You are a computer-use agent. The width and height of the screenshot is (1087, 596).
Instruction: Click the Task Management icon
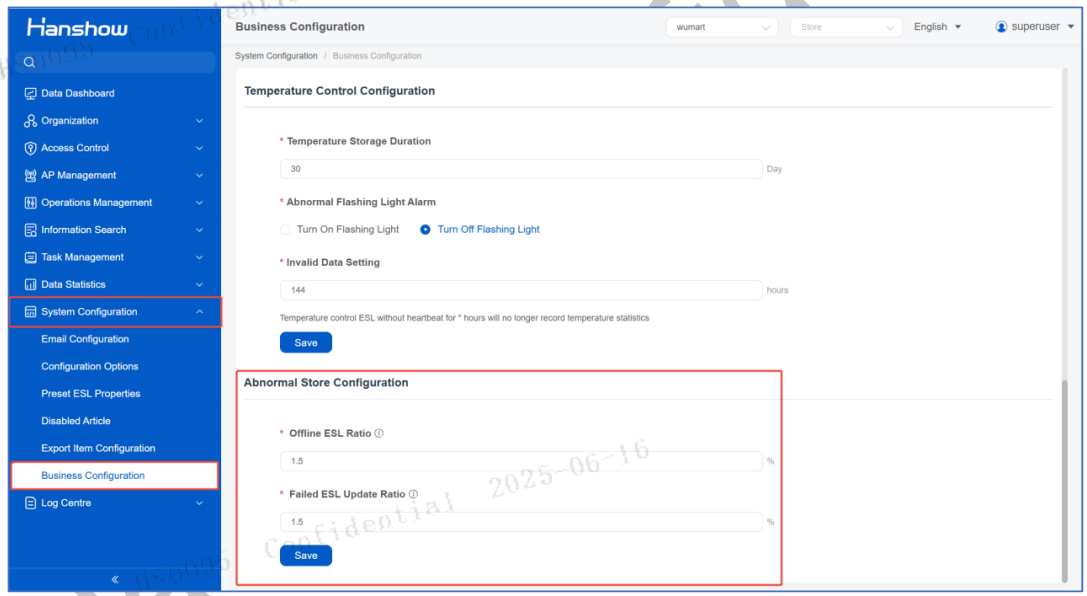click(31, 257)
